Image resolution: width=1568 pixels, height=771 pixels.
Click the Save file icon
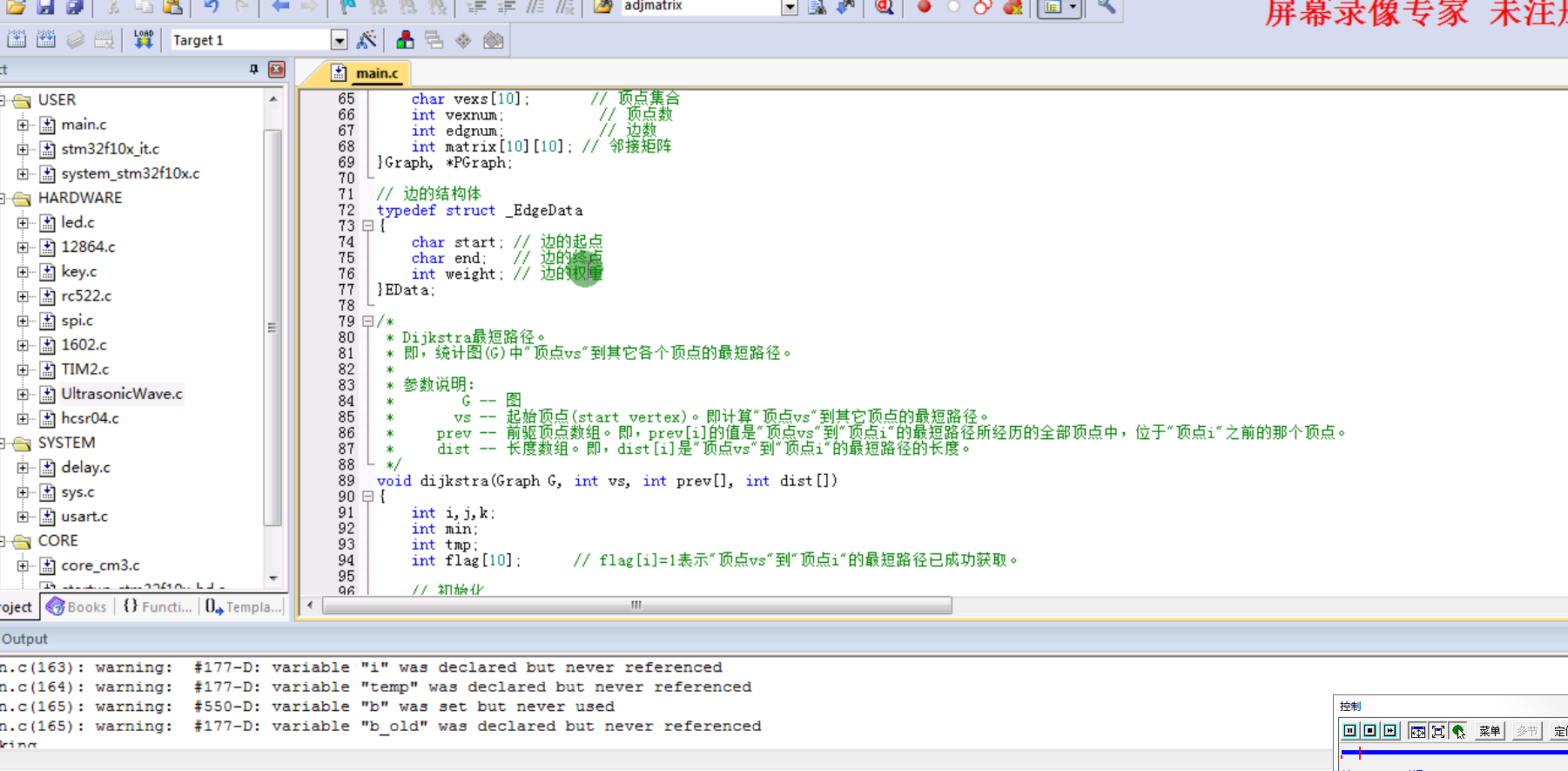46,7
